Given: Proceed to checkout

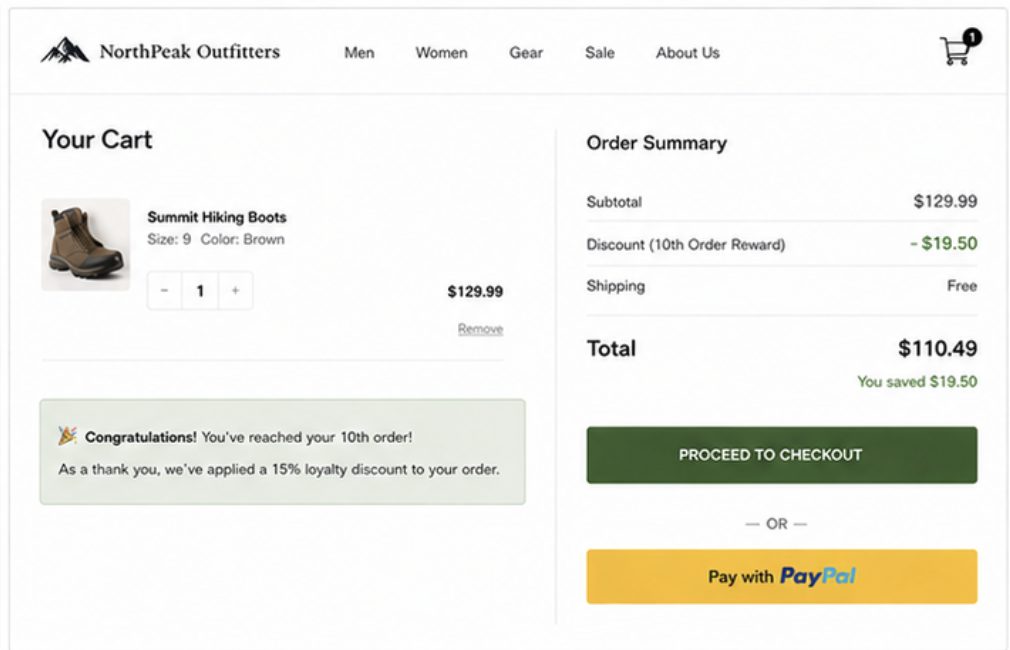Looking at the screenshot, I should (781, 455).
